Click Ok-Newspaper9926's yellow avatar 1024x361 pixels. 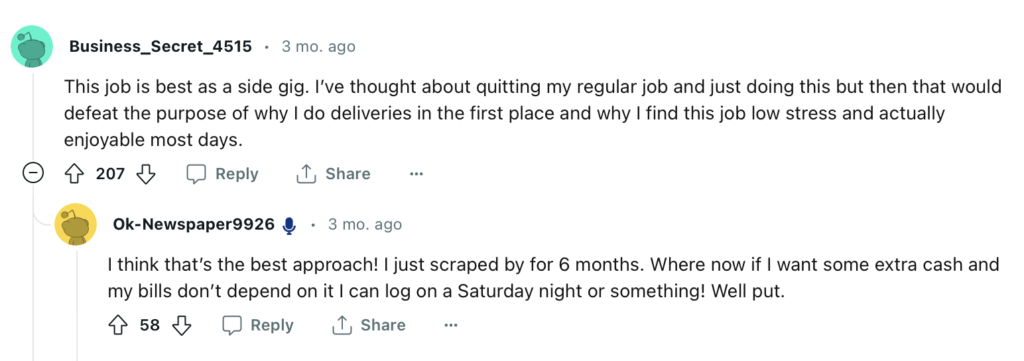[76, 225]
